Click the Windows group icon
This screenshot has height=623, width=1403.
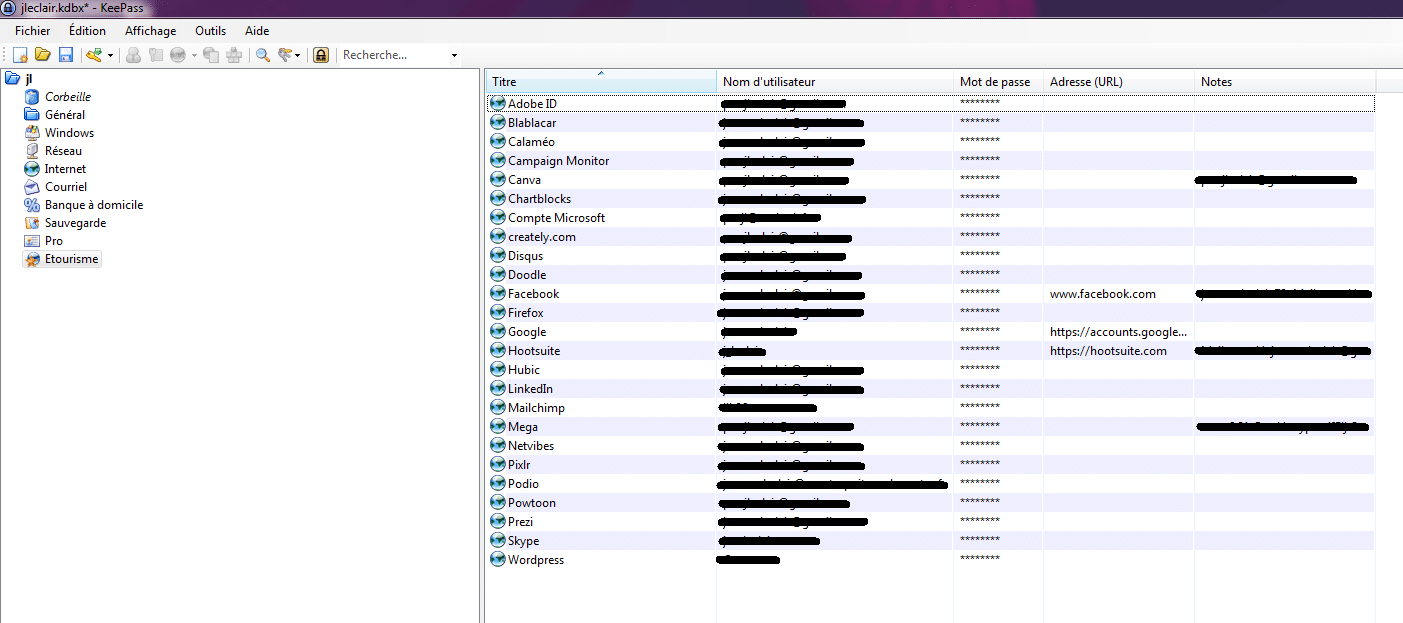click(x=32, y=133)
